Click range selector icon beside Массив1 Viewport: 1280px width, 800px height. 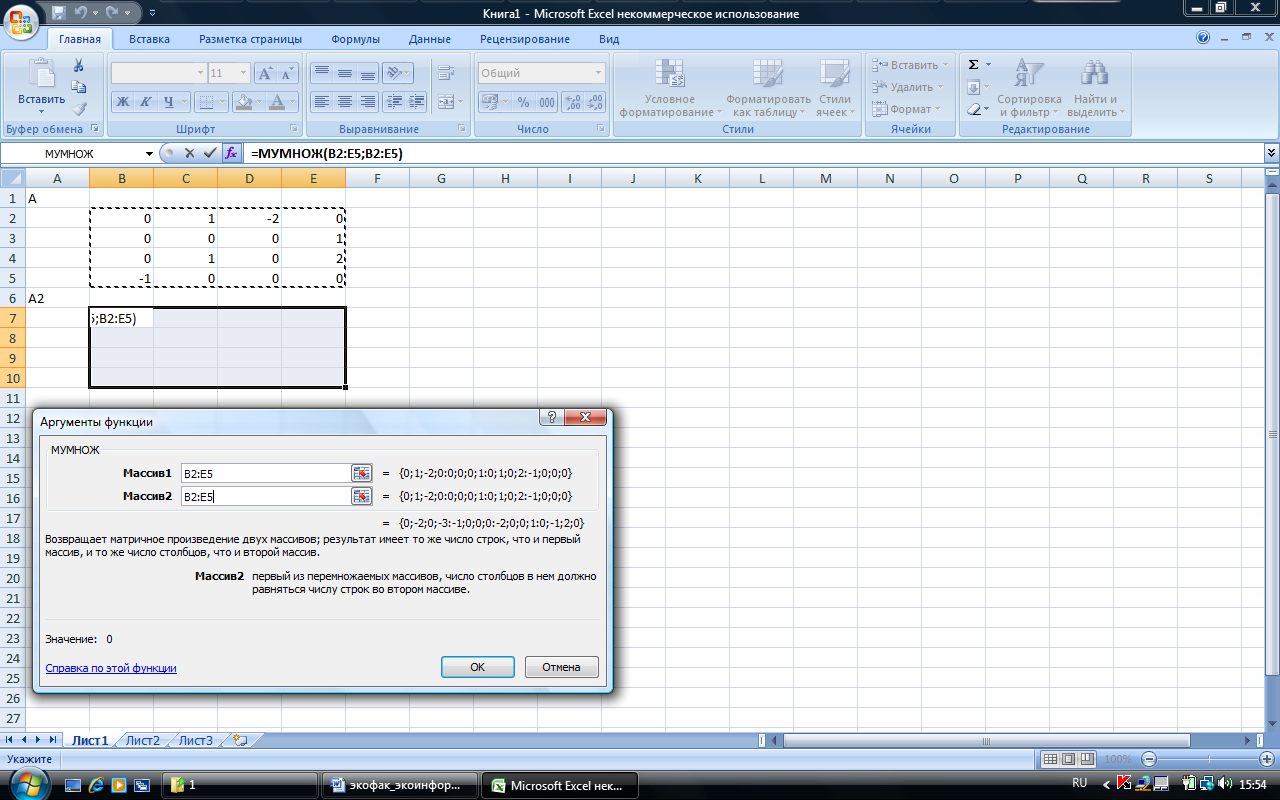tap(361, 473)
